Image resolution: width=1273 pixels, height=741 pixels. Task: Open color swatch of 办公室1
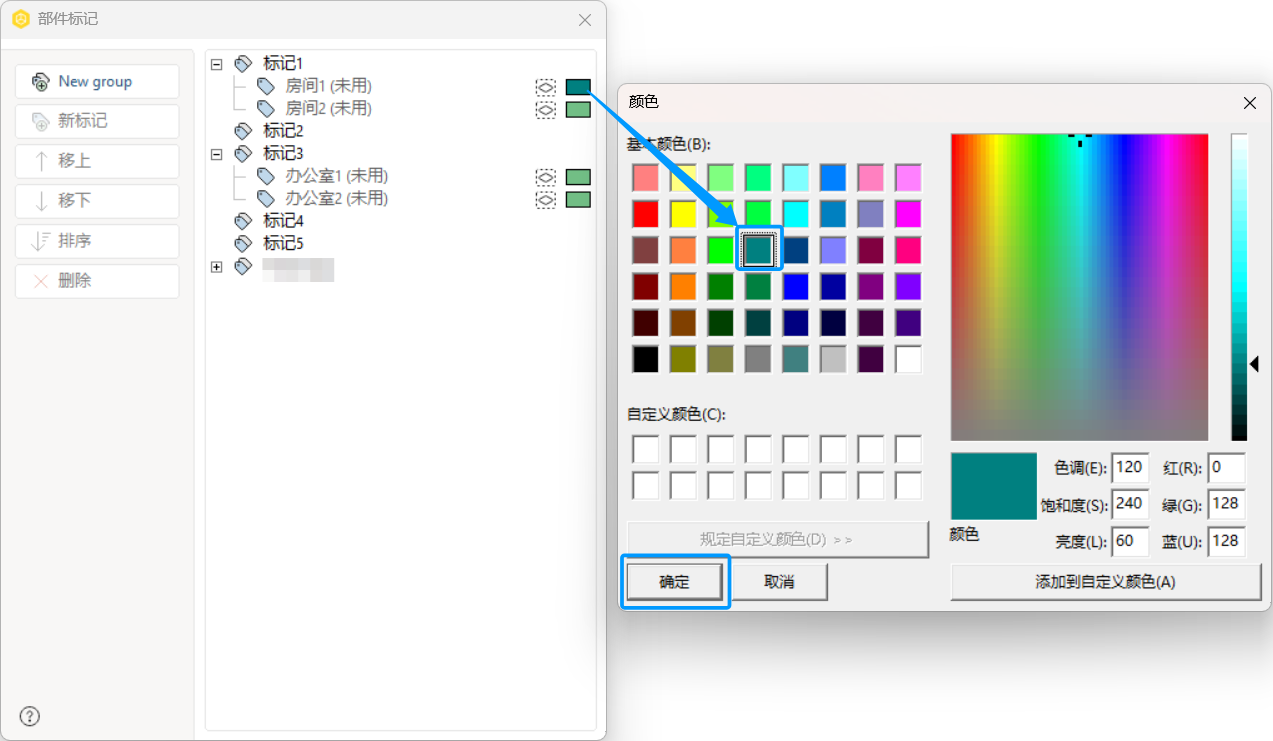(x=578, y=177)
